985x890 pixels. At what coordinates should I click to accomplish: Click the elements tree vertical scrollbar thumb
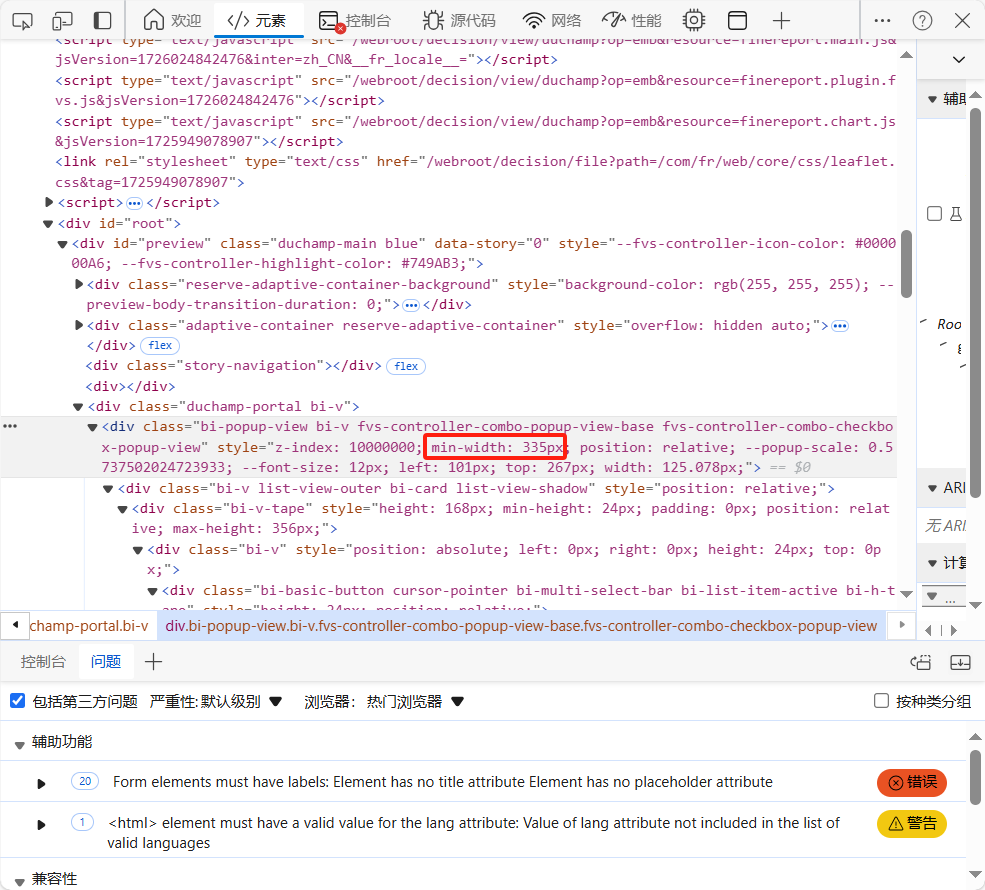pos(906,264)
